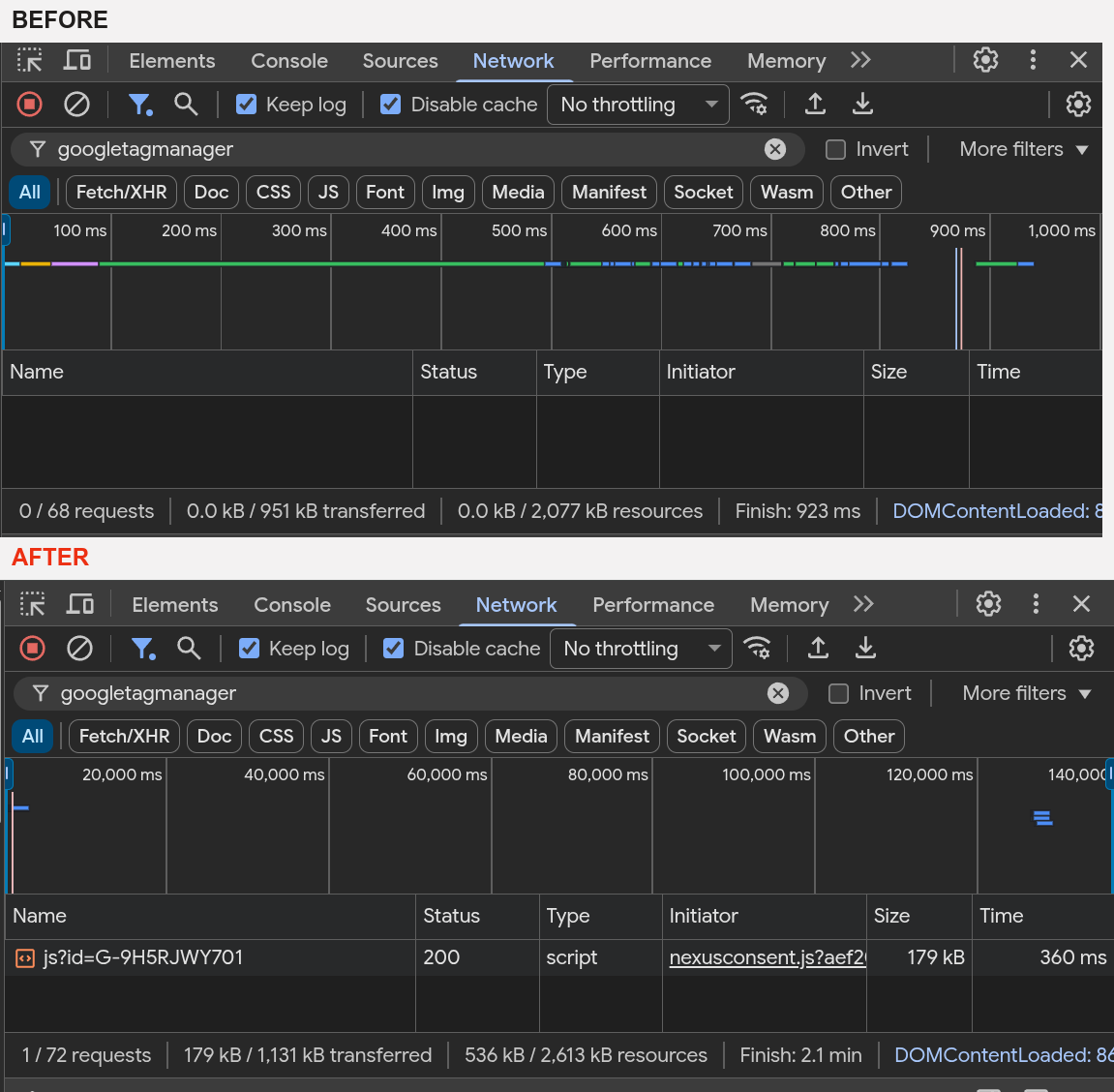Filter by Img type in AFTER panel
The width and height of the screenshot is (1114, 1092).
tap(451, 737)
